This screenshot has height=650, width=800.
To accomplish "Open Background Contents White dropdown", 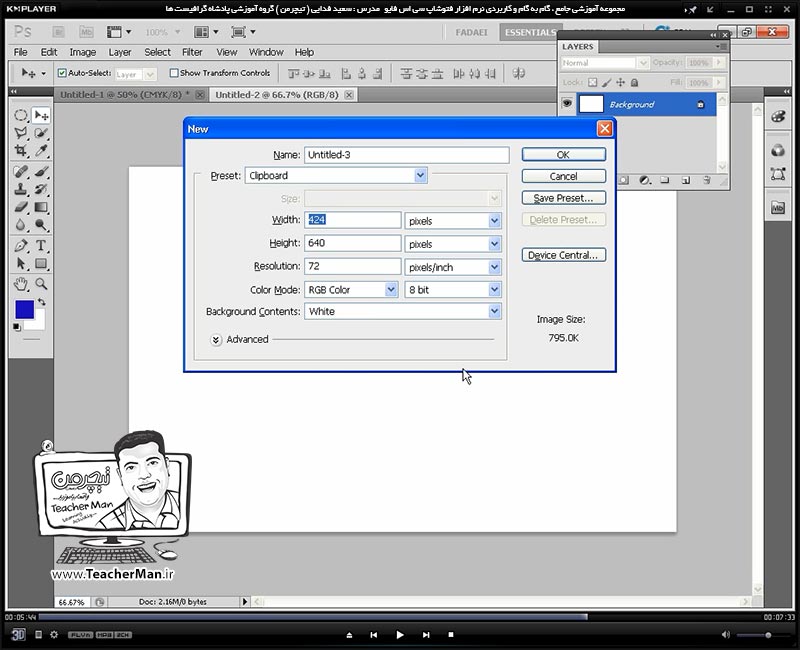I will click(x=403, y=311).
